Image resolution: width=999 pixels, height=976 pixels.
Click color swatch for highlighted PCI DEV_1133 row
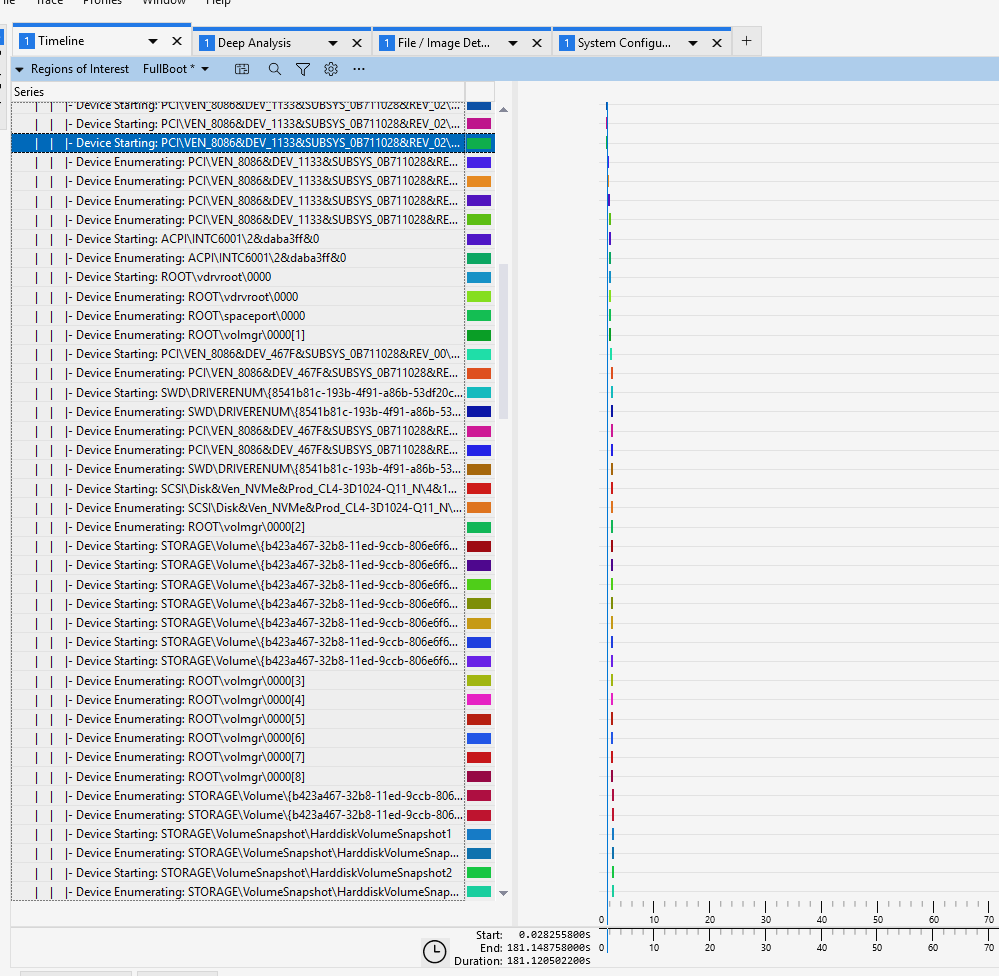click(479, 143)
